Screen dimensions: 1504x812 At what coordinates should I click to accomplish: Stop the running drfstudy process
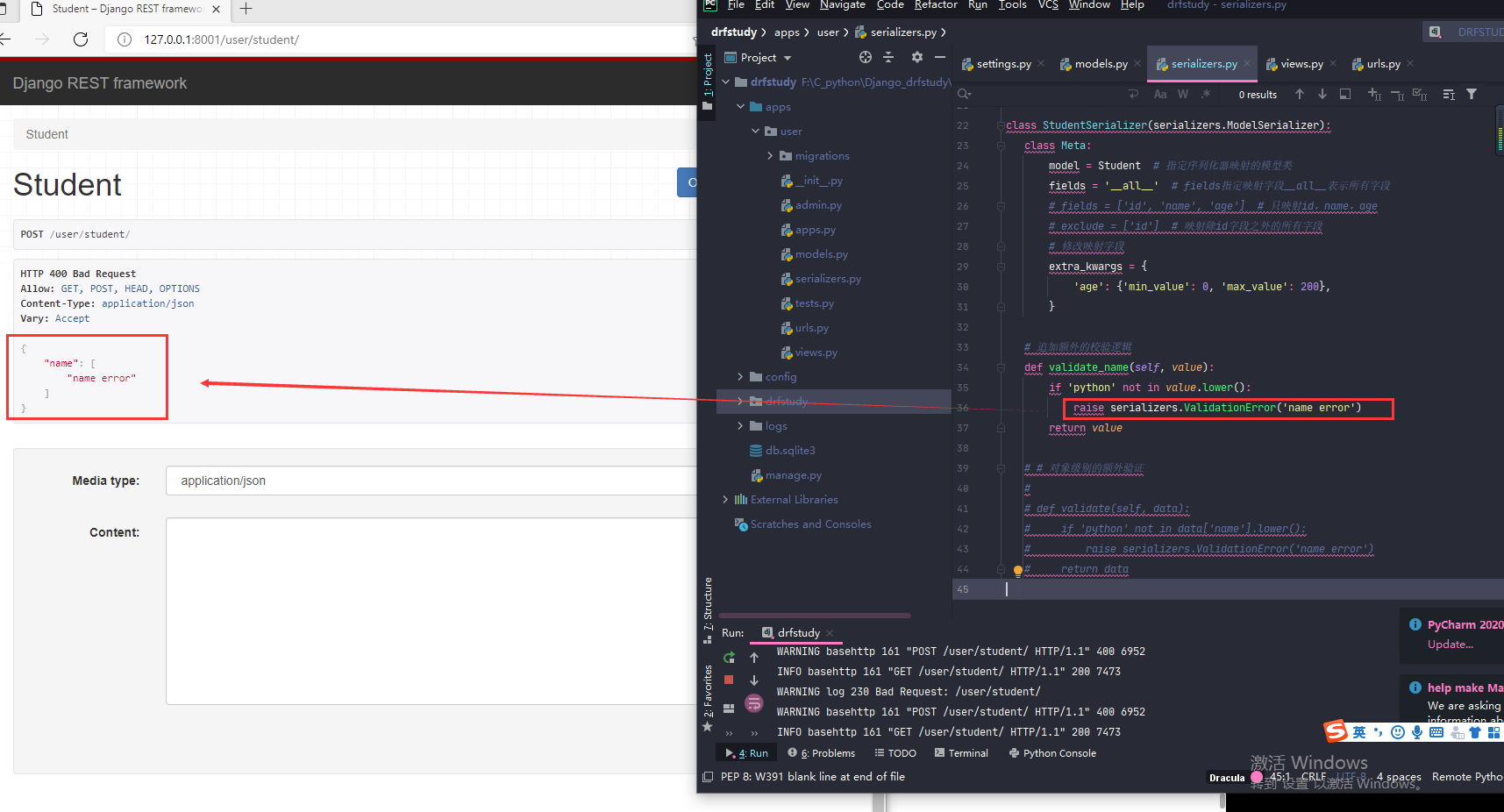729,680
